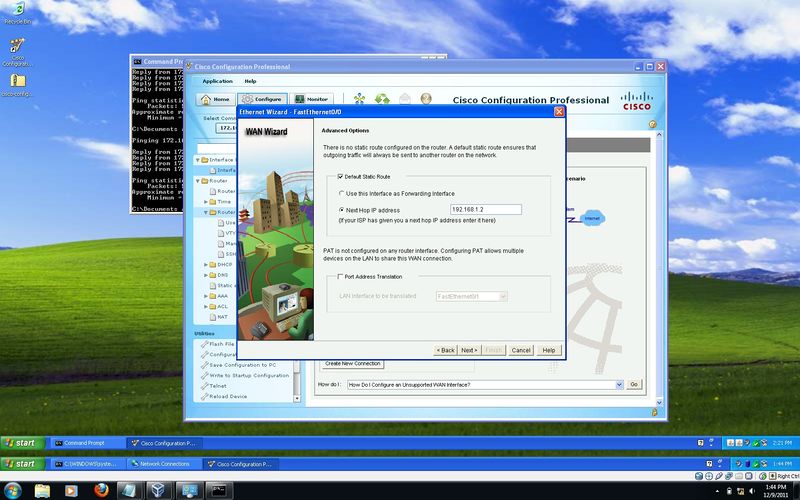Open the Monitor toolbar button

(x=311, y=99)
